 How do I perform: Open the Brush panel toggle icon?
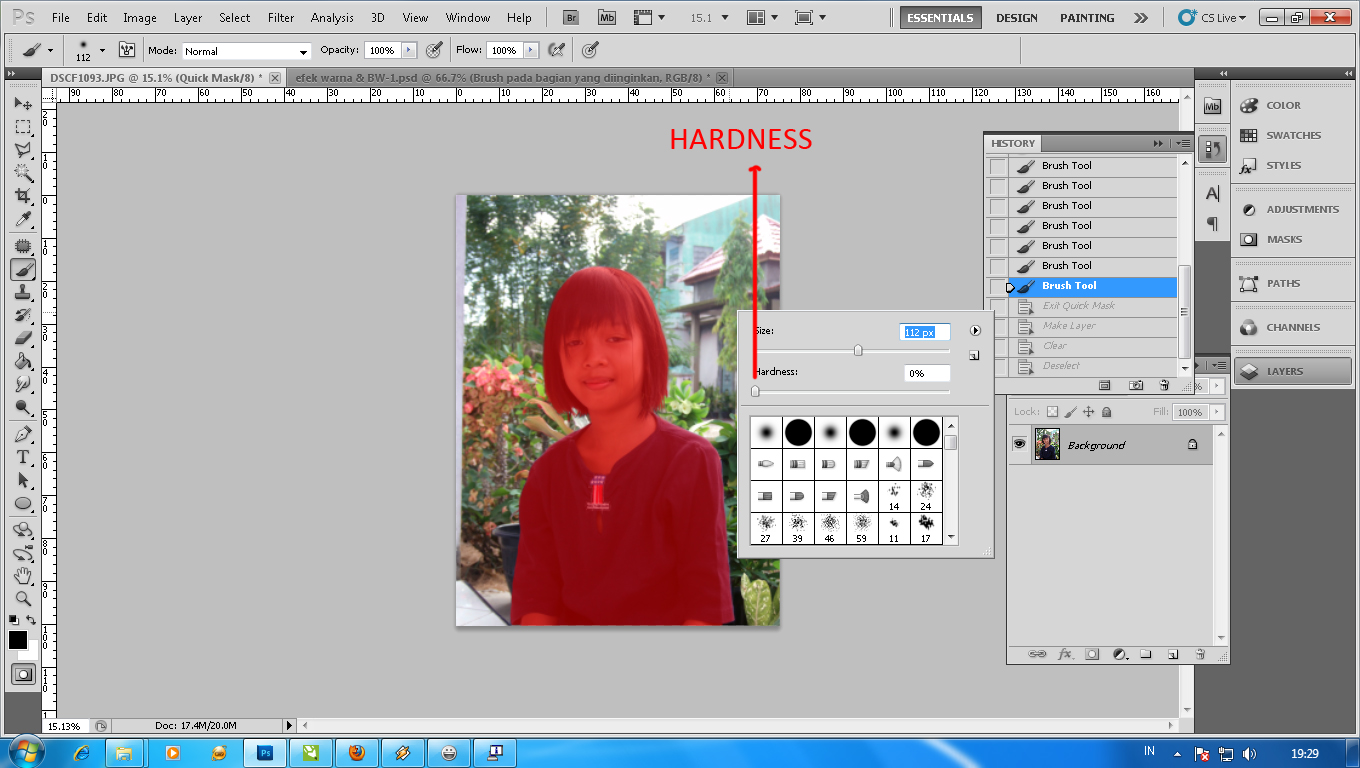(x=127, y=50)
